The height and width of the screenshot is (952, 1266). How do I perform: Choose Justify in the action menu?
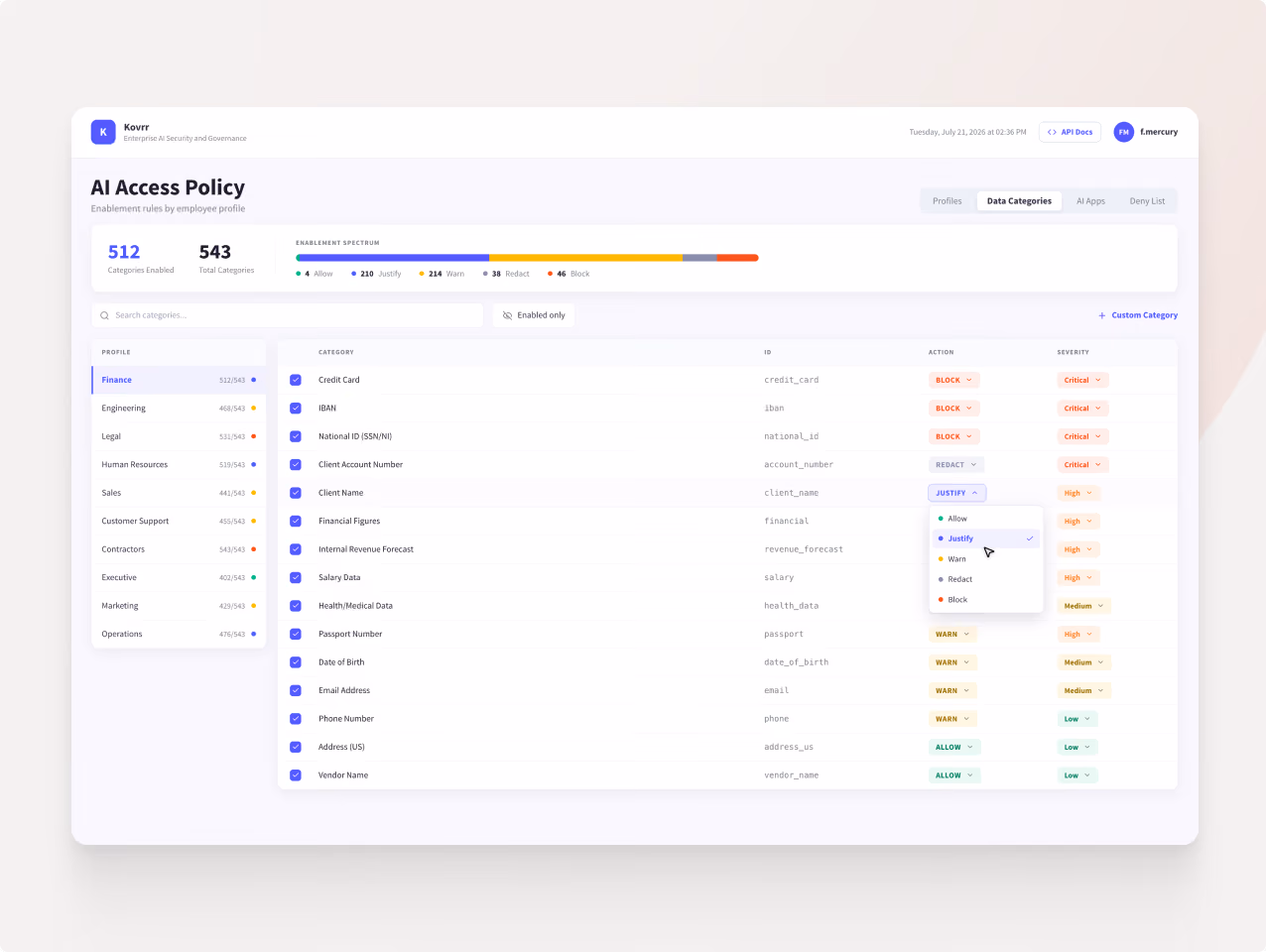(x=986, y=538)
